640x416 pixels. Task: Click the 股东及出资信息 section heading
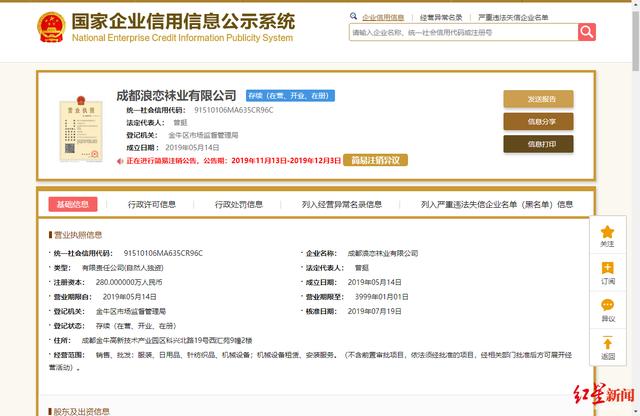coord(82,411)
